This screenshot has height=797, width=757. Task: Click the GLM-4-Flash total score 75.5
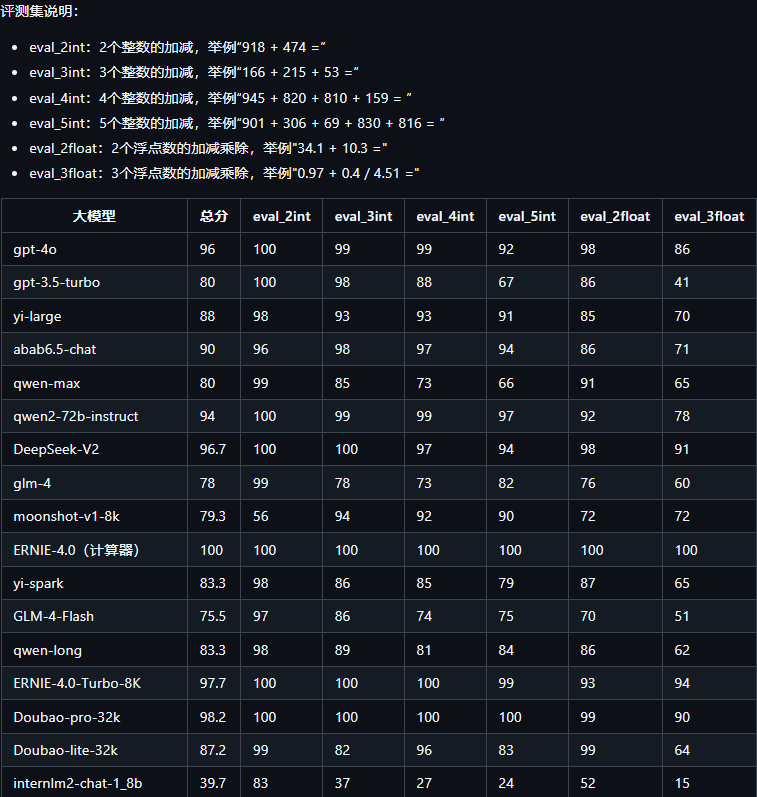coord(213,617)
